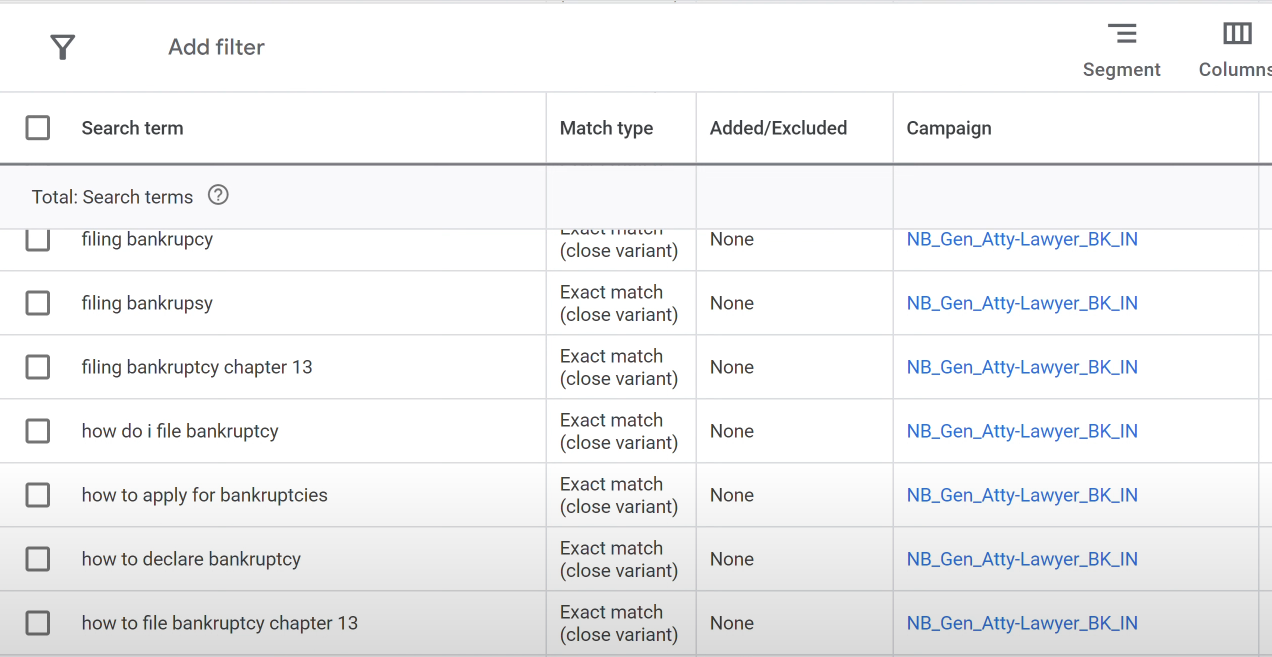Check how to file bankruptcy chapter 13
The height and width of the screenshot is (657, 1272).
38,623
